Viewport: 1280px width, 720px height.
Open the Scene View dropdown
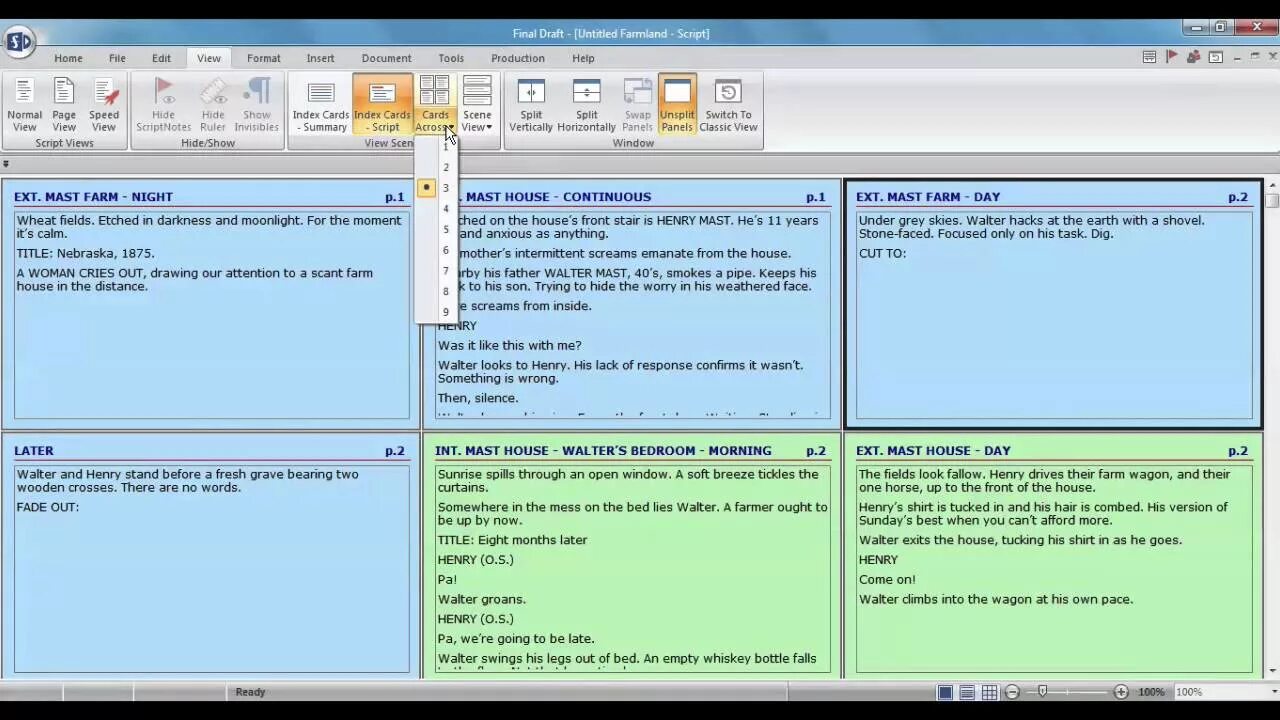[477, 105]
